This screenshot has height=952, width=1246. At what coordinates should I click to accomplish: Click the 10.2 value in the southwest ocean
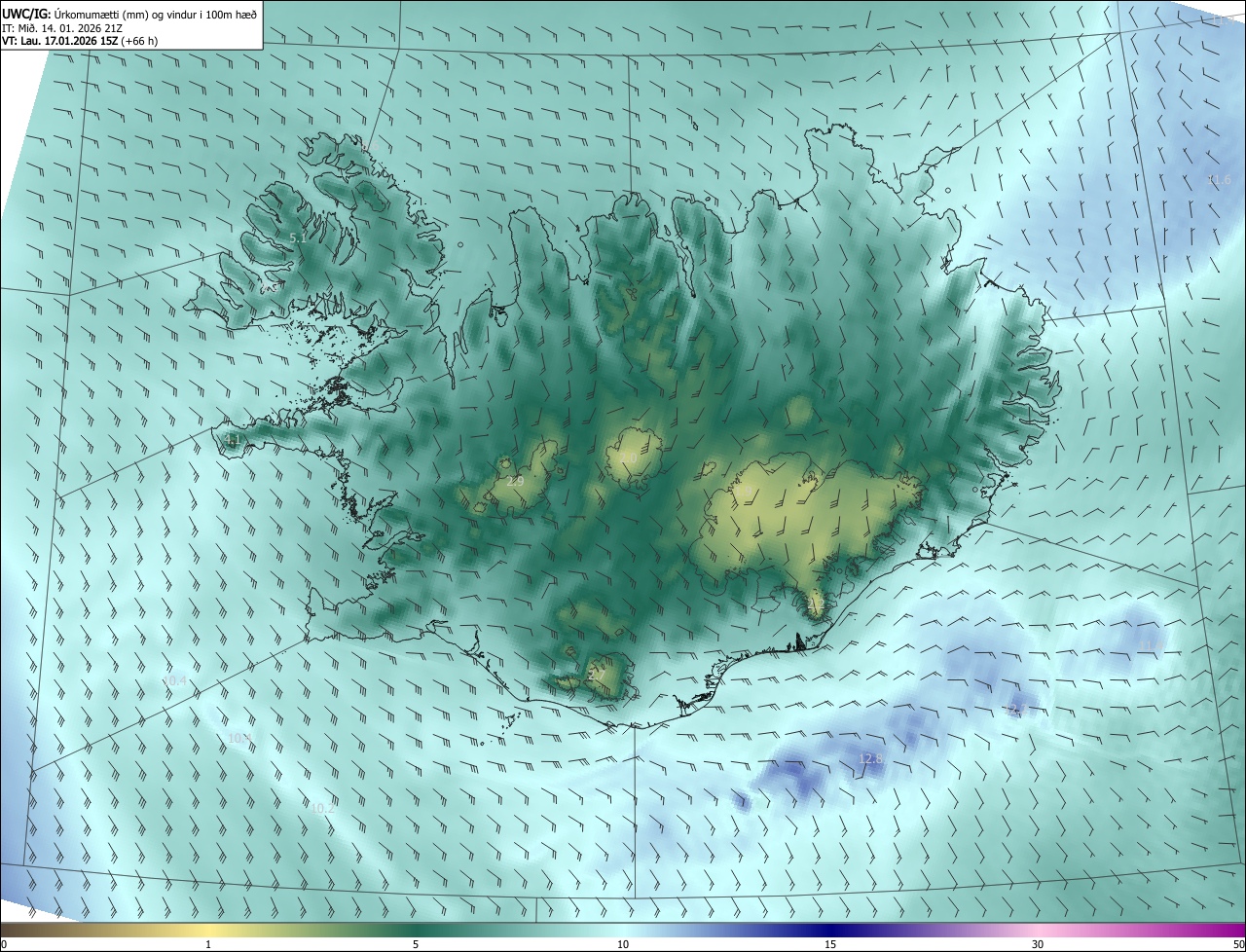click(323, 808)
